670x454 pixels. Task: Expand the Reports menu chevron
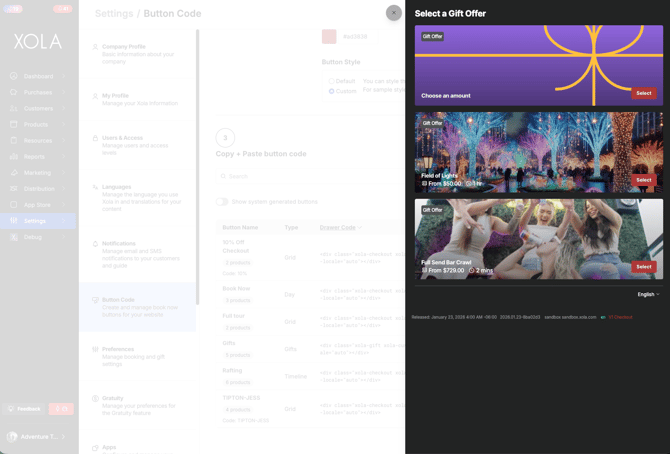64,156
